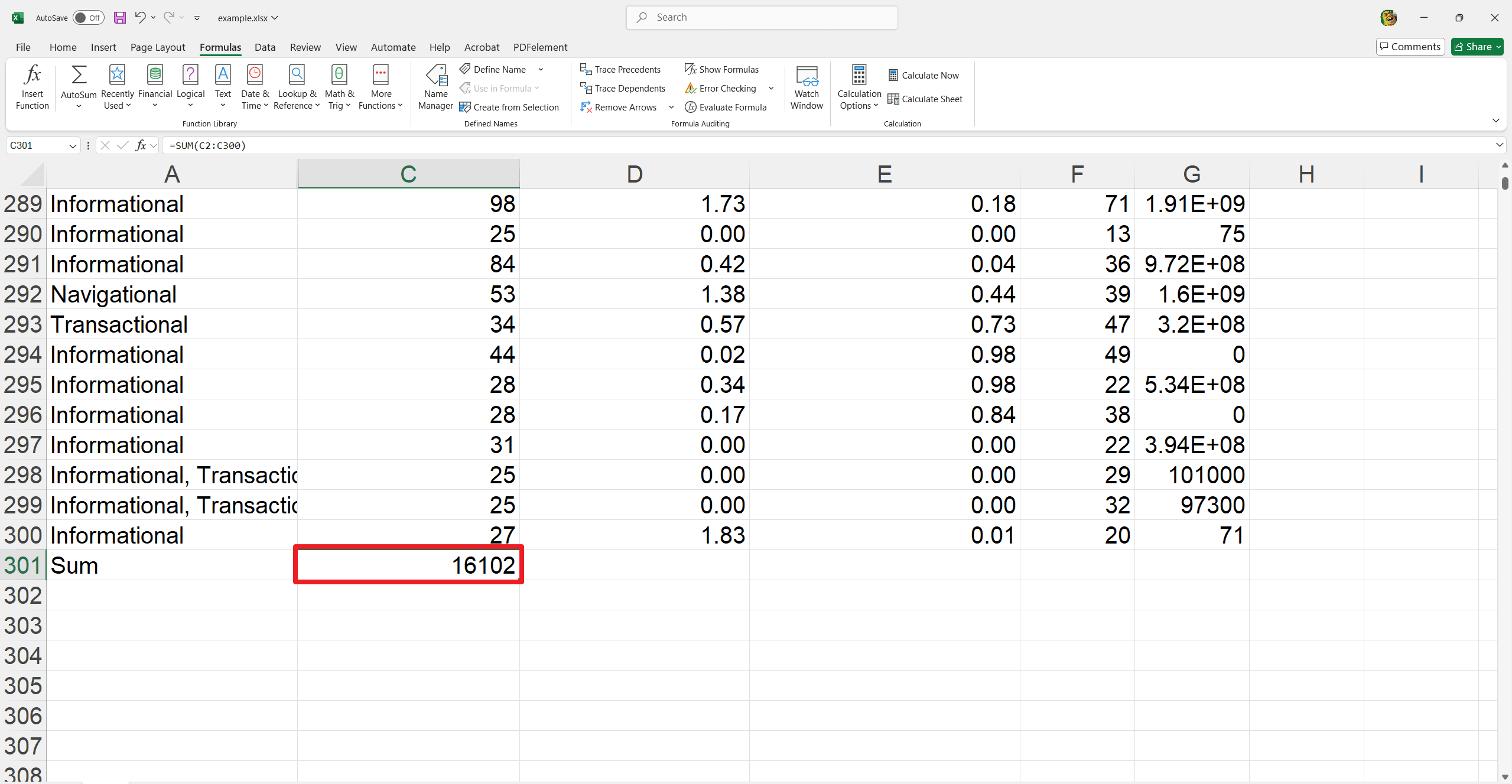1512x784 pixels.
Task: Open Recently Used functions
Action: (117, 87)
